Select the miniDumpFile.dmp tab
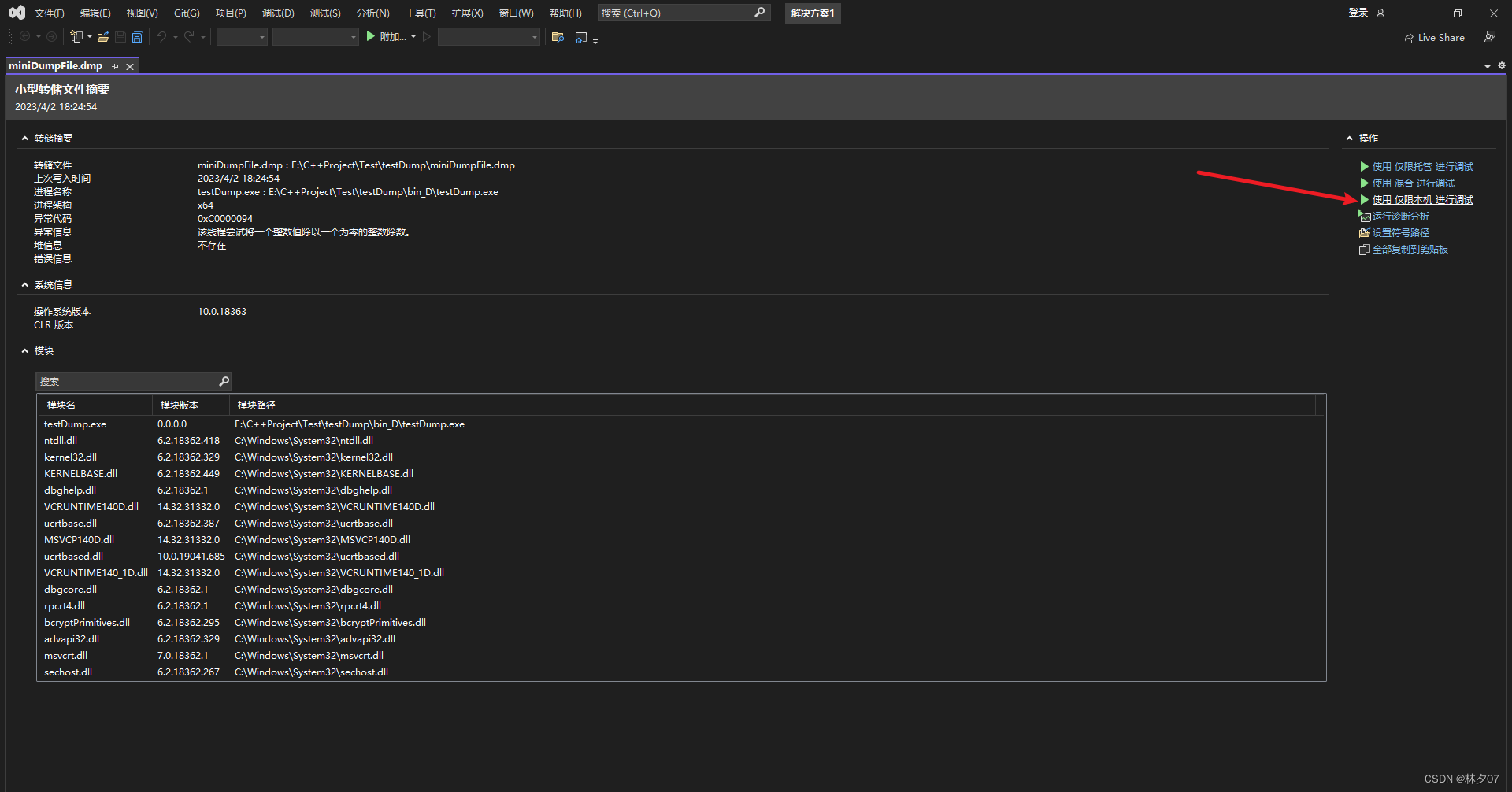 56,66
